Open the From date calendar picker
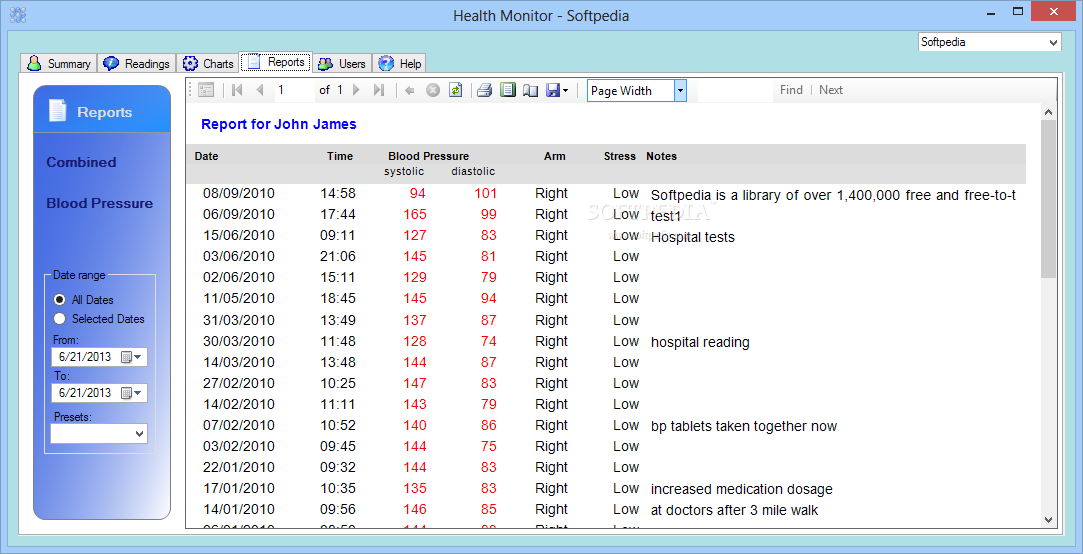Screen dimensions: 1083x554 tap(131, 357)
